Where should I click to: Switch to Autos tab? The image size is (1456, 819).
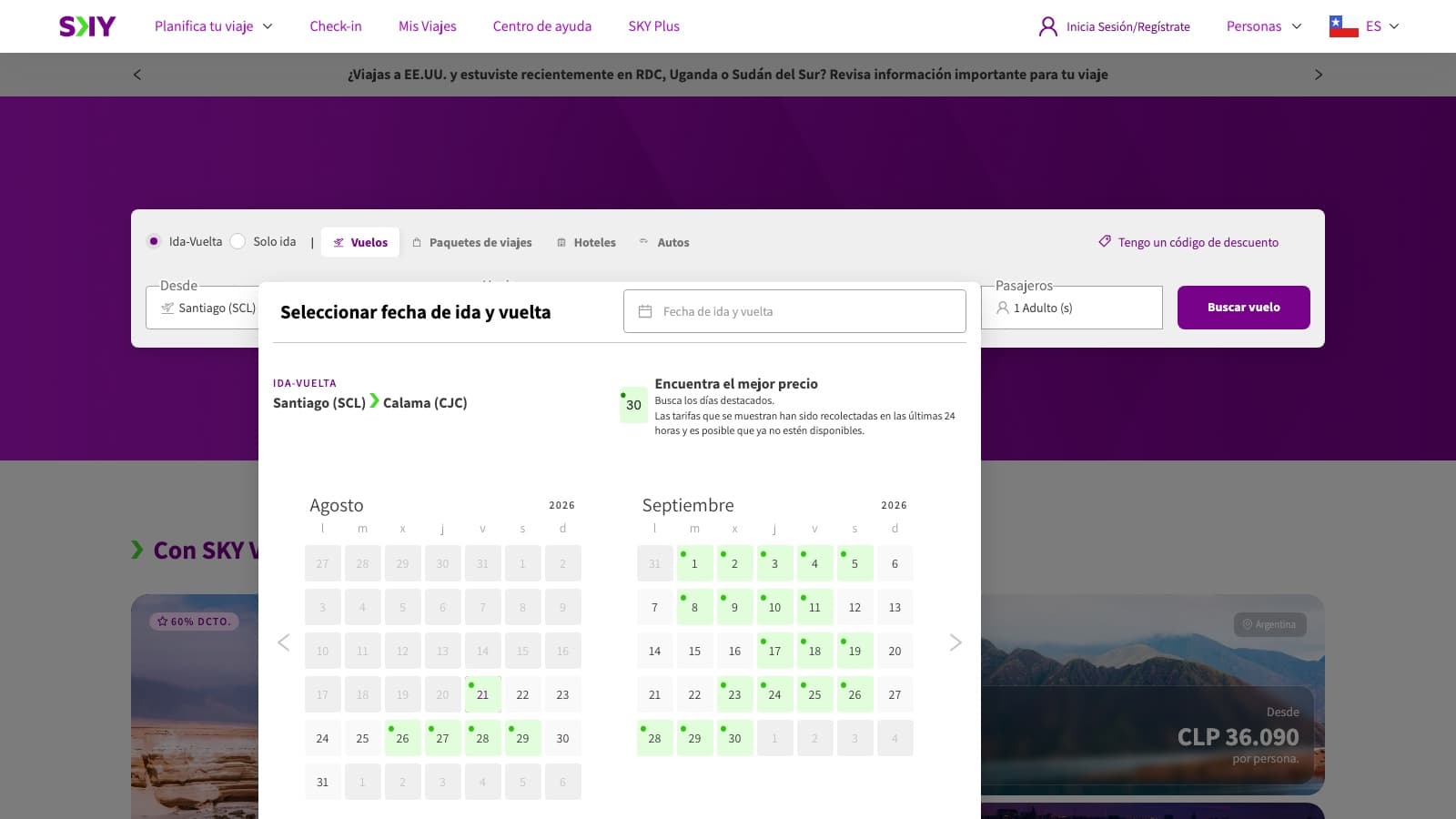[664, 242]
